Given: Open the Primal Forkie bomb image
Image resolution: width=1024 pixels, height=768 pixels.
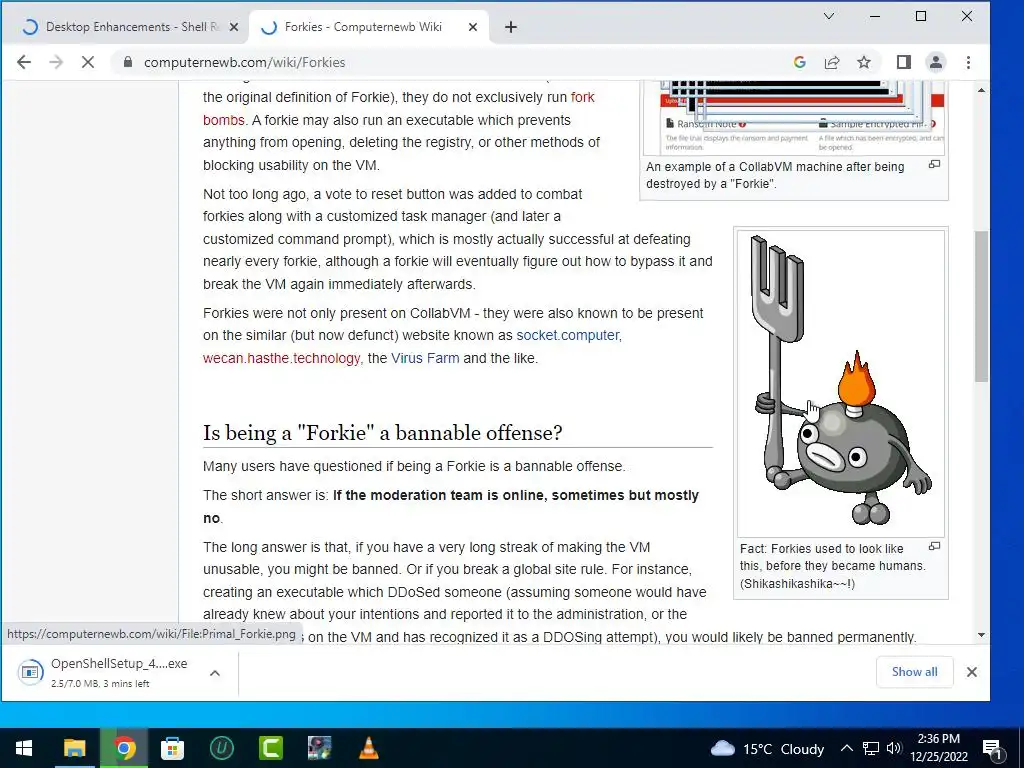Looking at the screenshot, I should (841, 382).
